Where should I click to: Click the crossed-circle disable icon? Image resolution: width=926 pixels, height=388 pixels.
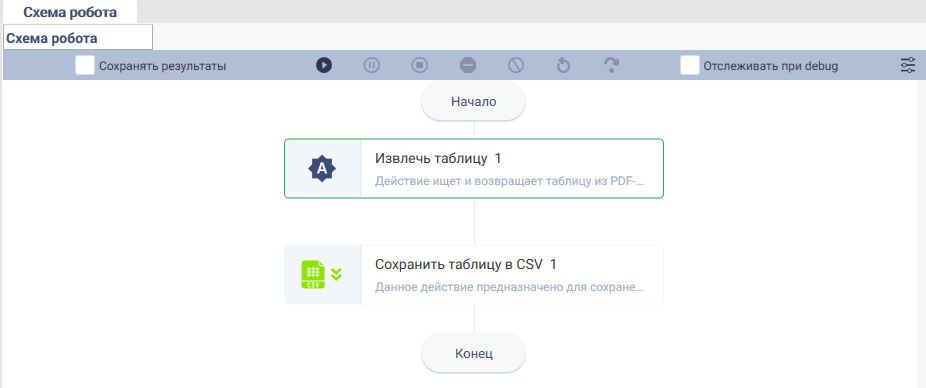coord(516,65)
